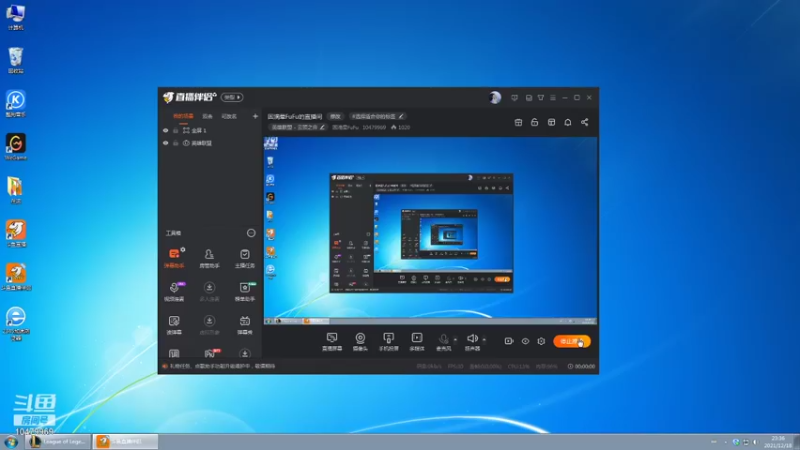Click the notice text in bottom status bar
Viewport: 800px width, 450px height.
222,366
